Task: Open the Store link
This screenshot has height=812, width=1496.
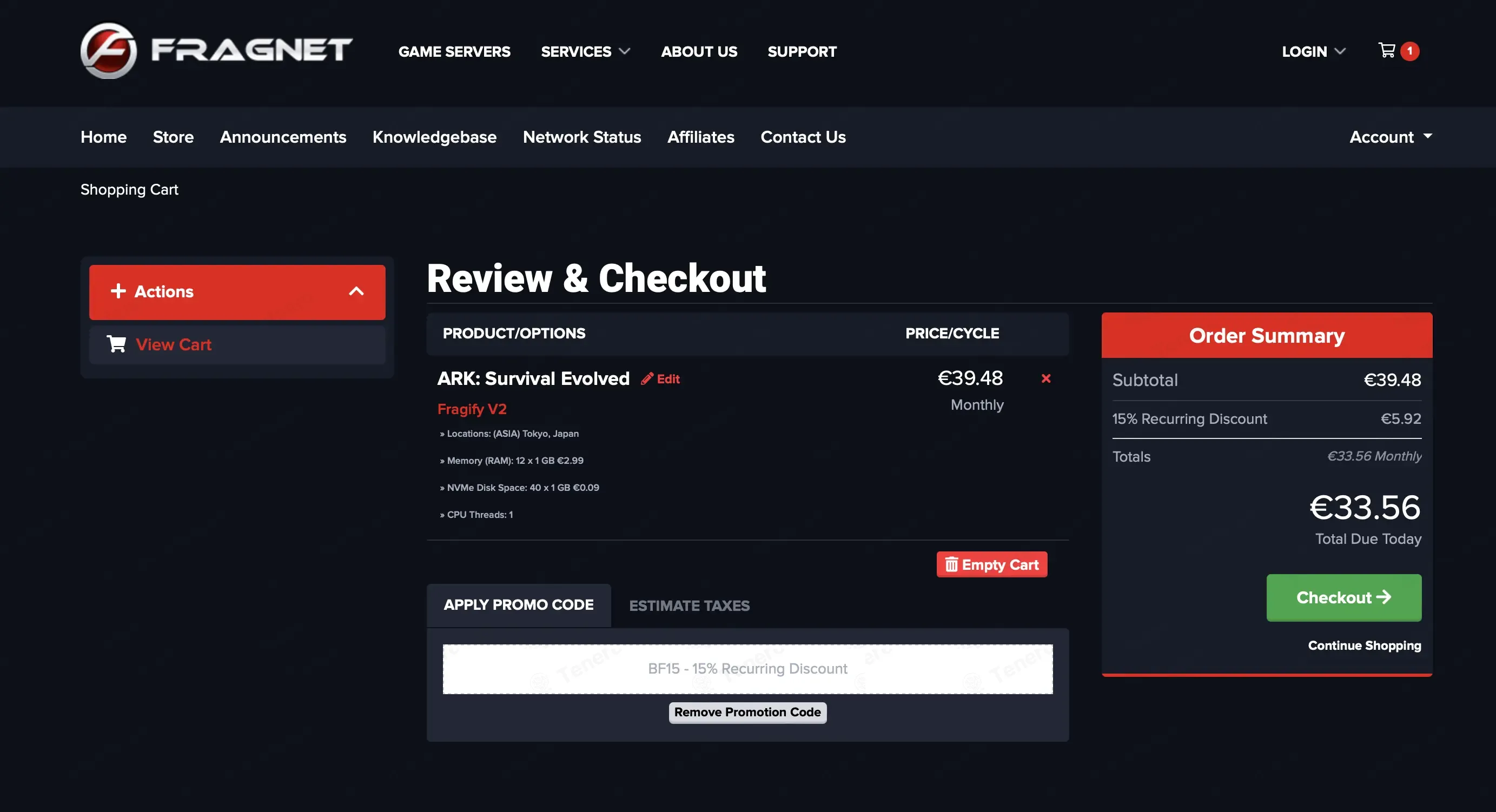Action: click(173, 137)
